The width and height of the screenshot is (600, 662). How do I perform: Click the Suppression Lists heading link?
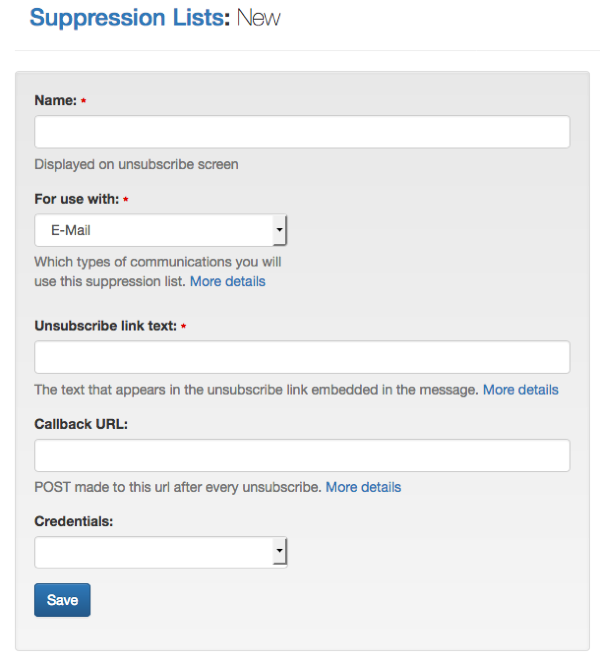click(130, 18)
